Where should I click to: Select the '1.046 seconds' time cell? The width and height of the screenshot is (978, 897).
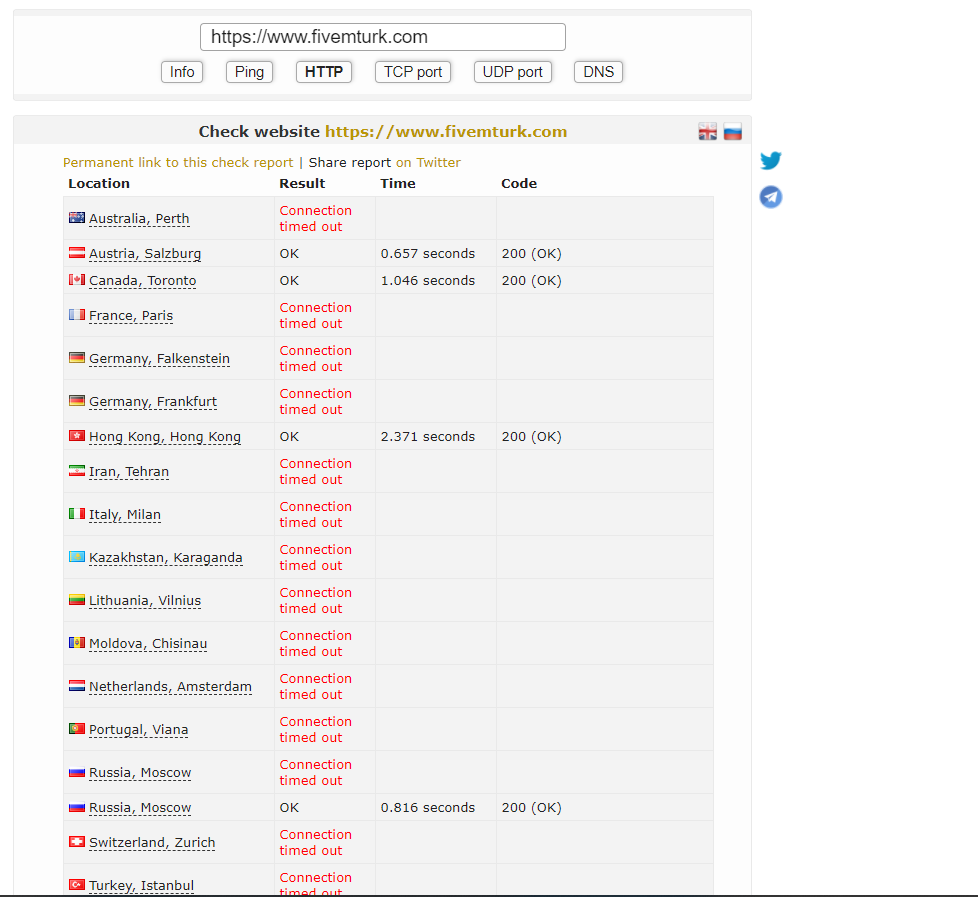[x=428, y=281]
